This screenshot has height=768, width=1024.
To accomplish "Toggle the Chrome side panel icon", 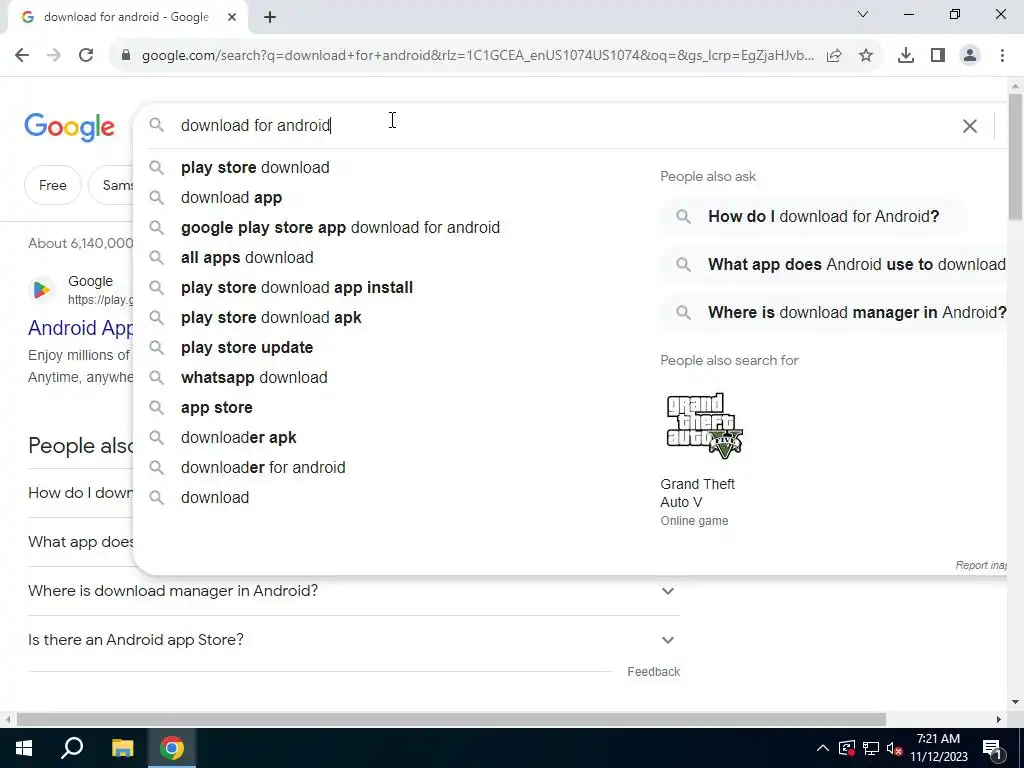I will 938,56.
